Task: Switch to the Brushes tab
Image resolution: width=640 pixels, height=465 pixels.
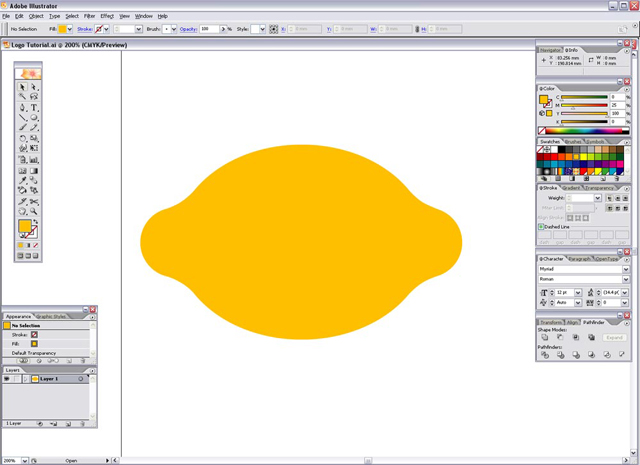Action: (573, 142)
